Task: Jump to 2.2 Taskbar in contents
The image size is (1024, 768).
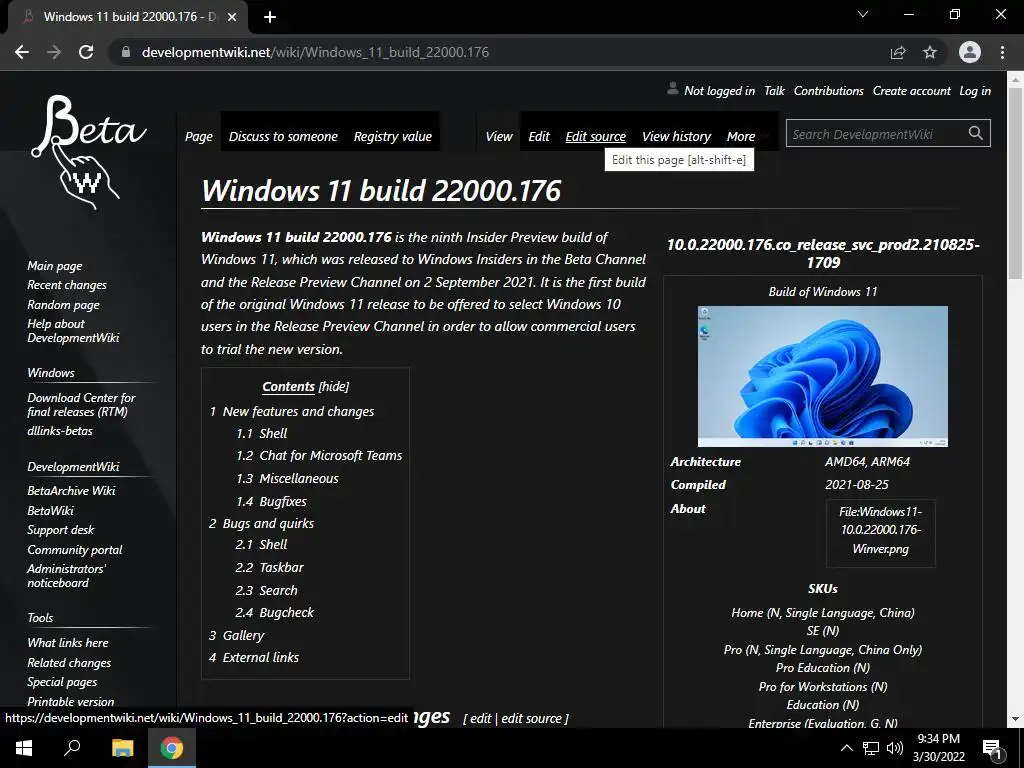Action: (x=269, y=568)
